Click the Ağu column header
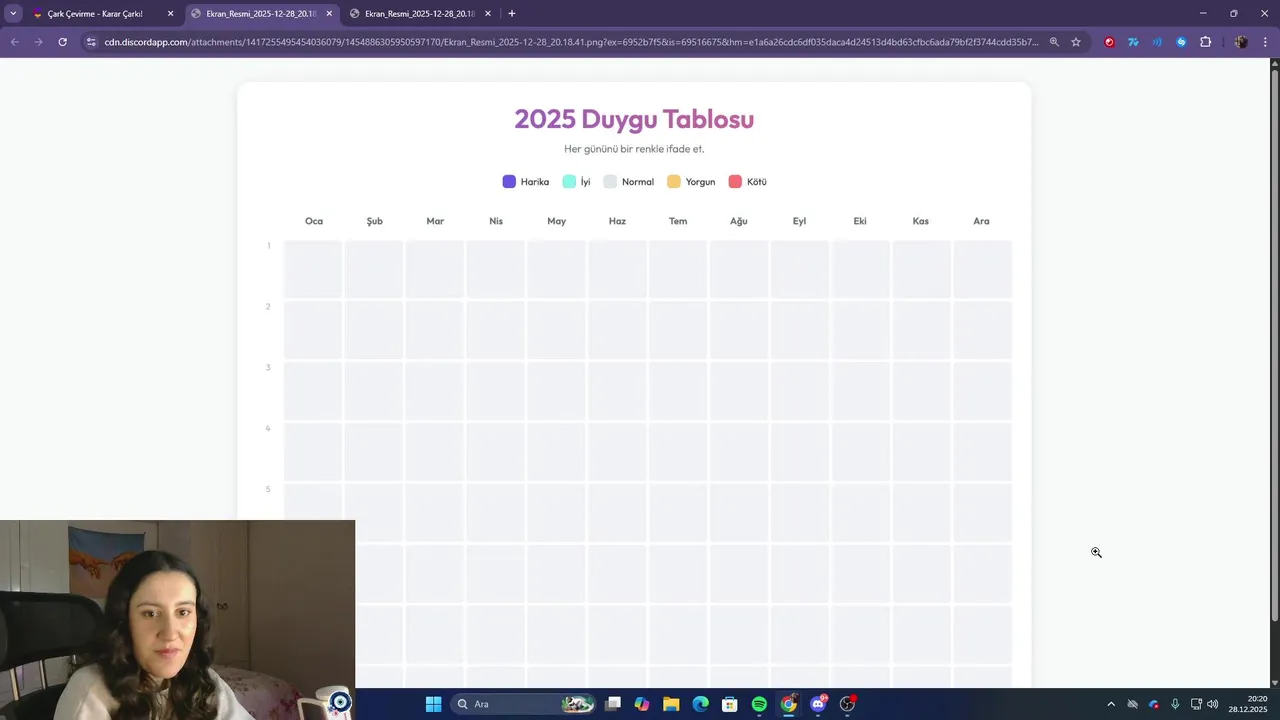The image size is (1280, 720). (x=739, y=221)
